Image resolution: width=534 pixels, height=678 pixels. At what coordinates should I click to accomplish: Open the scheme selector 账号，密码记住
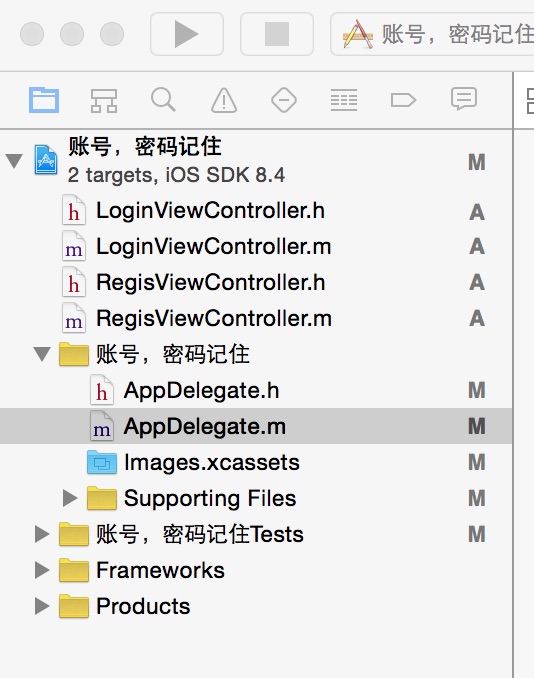click(x=432, y=34)
